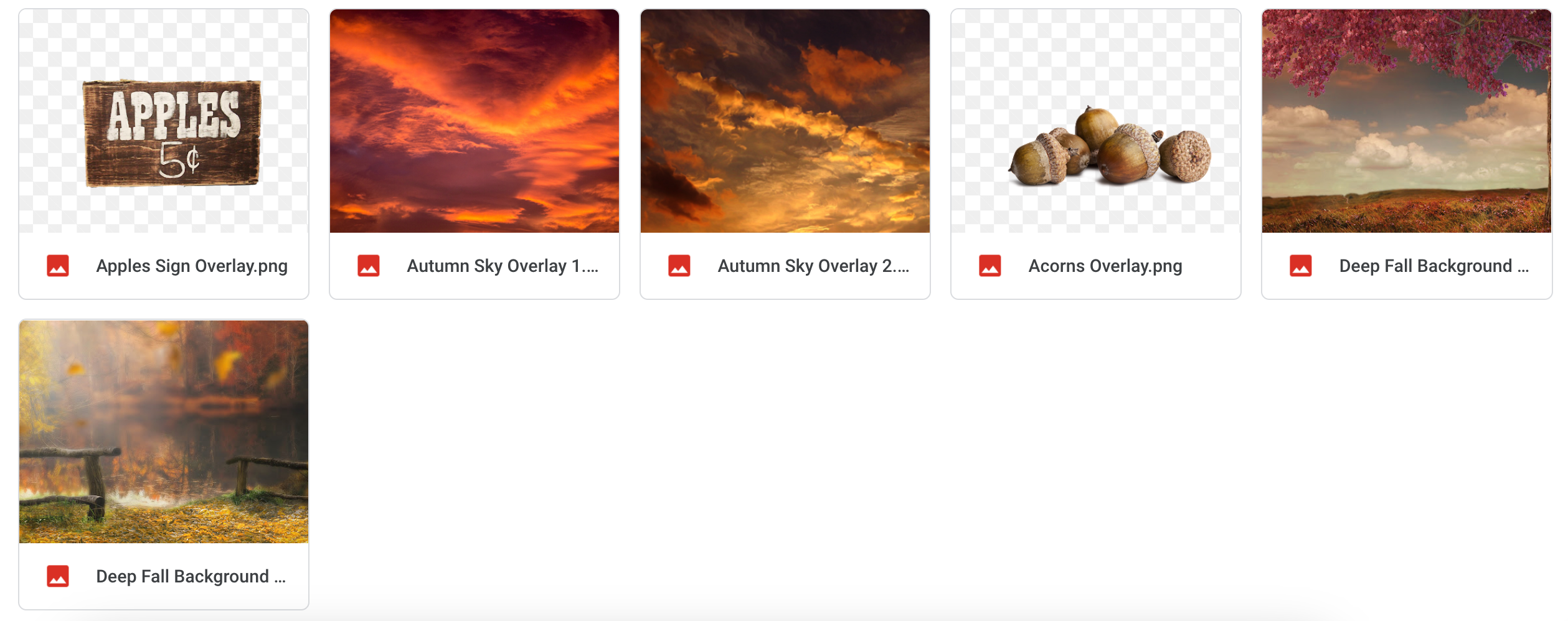Select the Autumn Sky Overlay 2 file name
The height and width of the screenshot is (621, 1568).
click(x=813, y=266)
